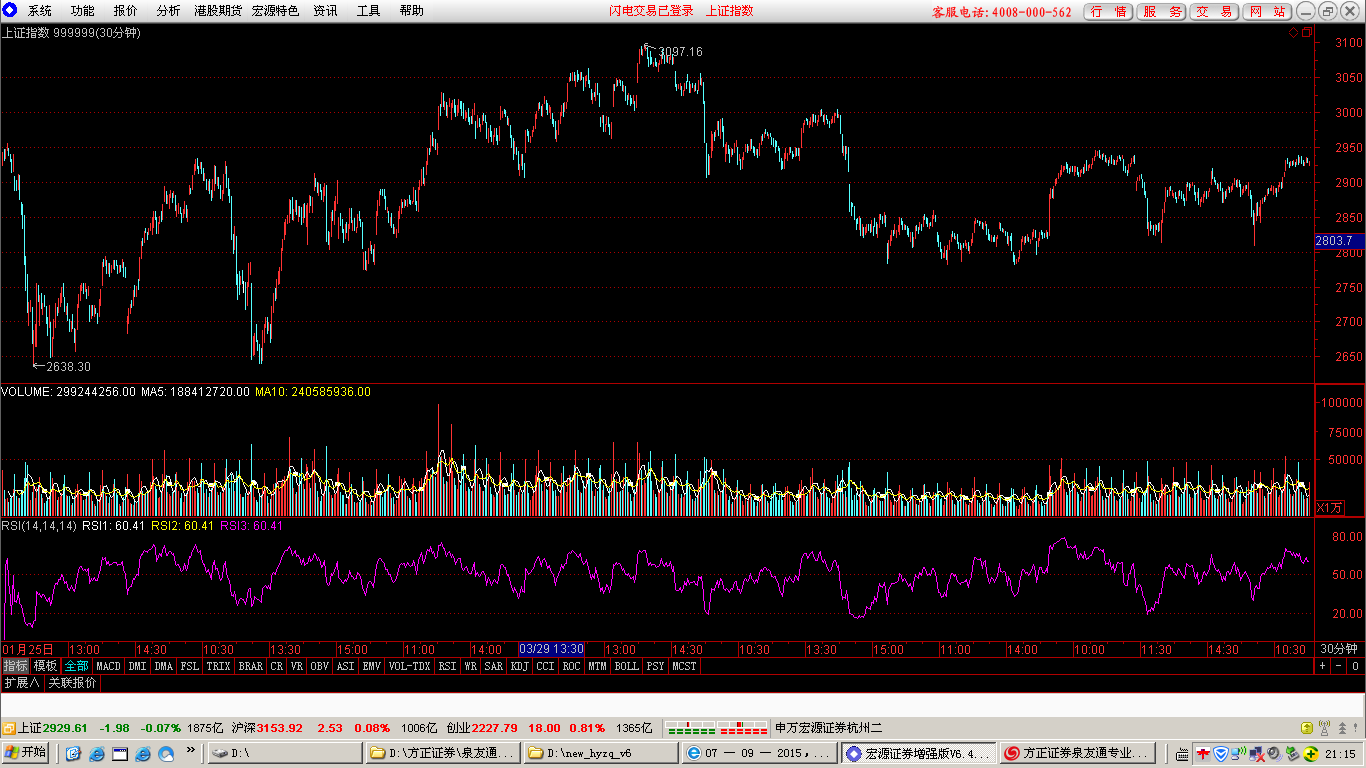Switch to the RSI indicator tab
The height and width of the screenshot is (768, 1366).
click(447, 666)
